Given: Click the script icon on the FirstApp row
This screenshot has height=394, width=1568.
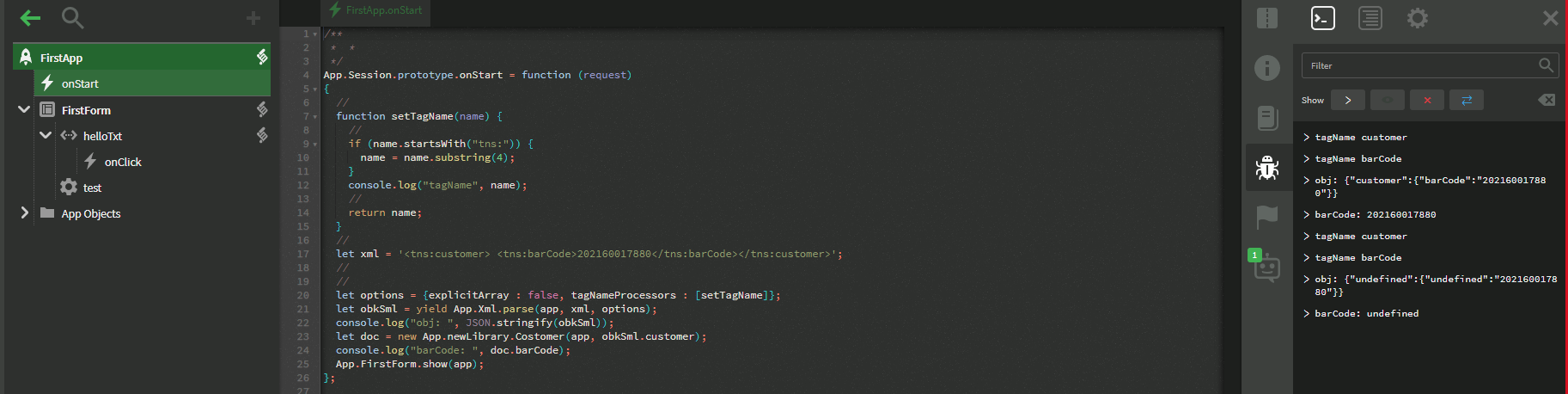Looking at the screenshot, I should 262,57.
